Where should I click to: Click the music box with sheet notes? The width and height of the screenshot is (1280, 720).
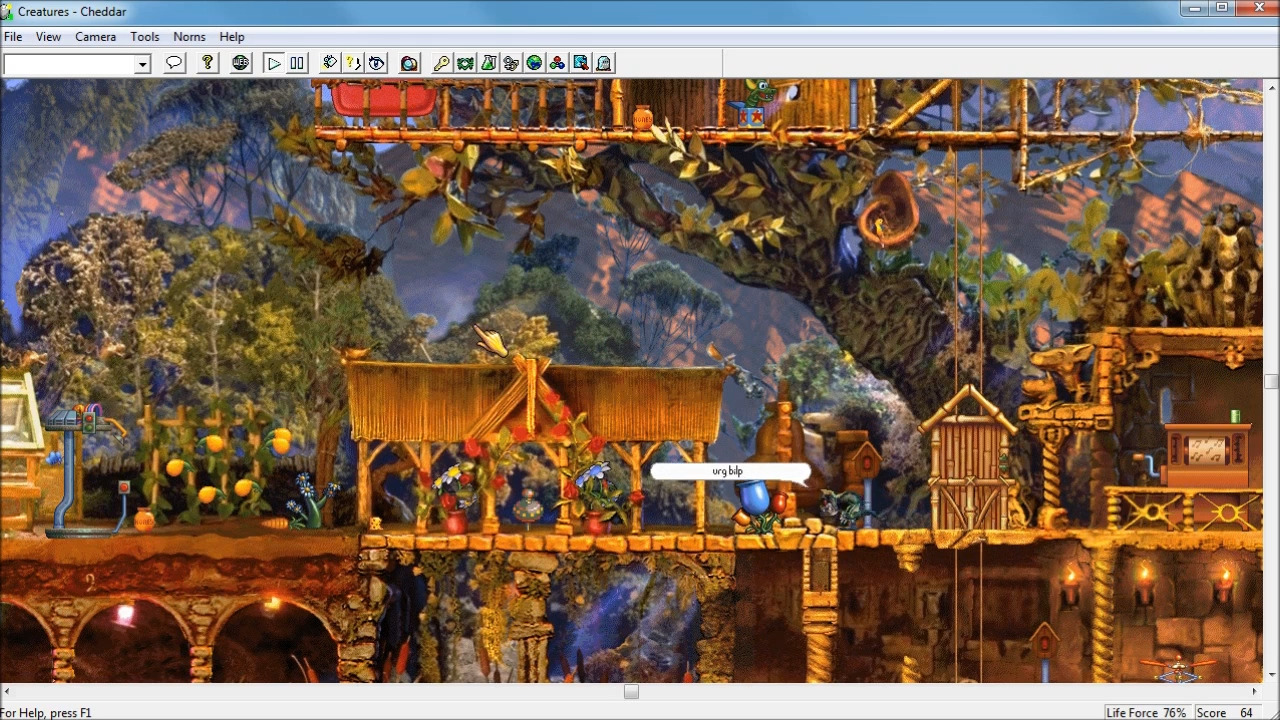pyautogui.click(x=1209, y=455)
